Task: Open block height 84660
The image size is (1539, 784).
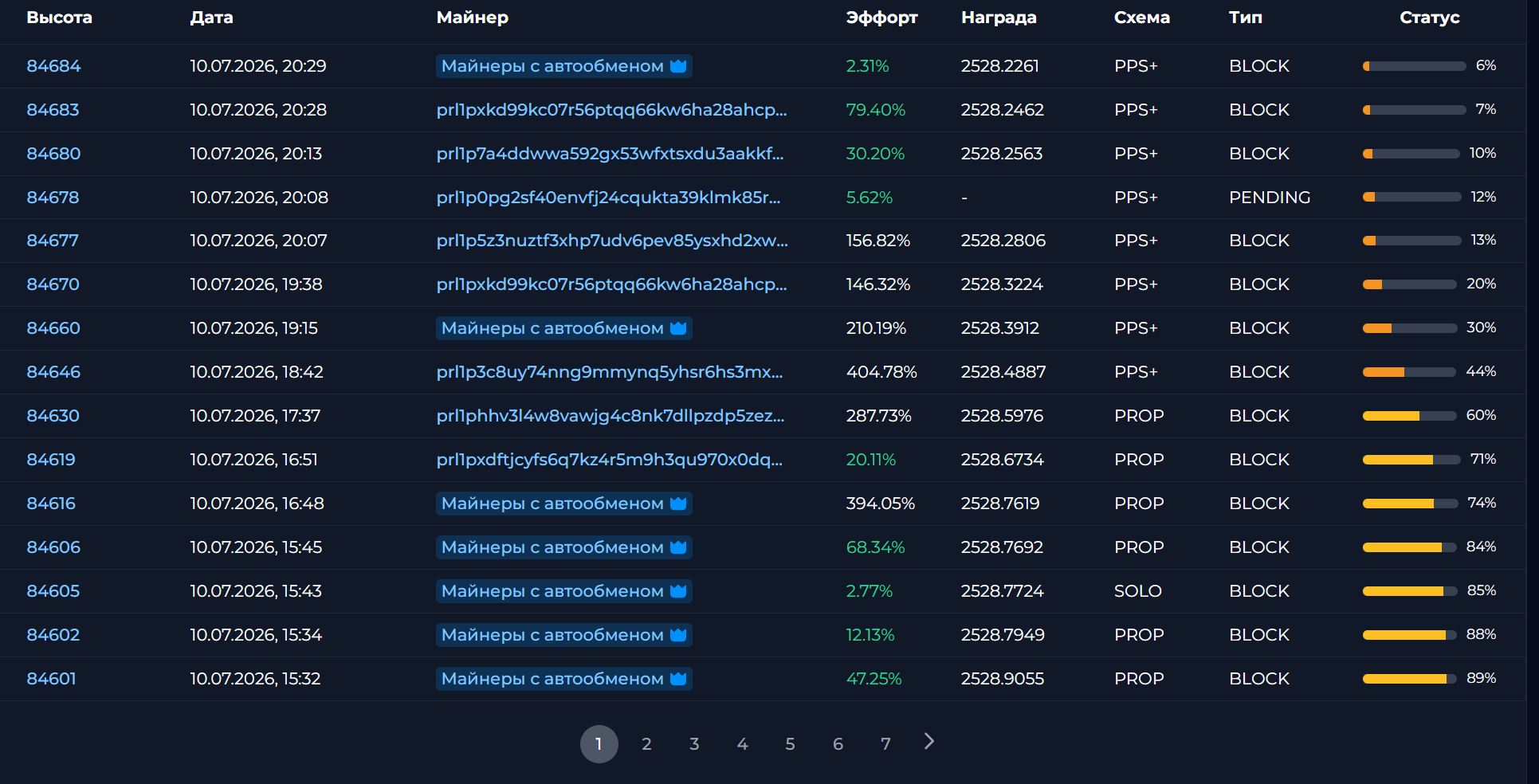Action: (53, 328)
